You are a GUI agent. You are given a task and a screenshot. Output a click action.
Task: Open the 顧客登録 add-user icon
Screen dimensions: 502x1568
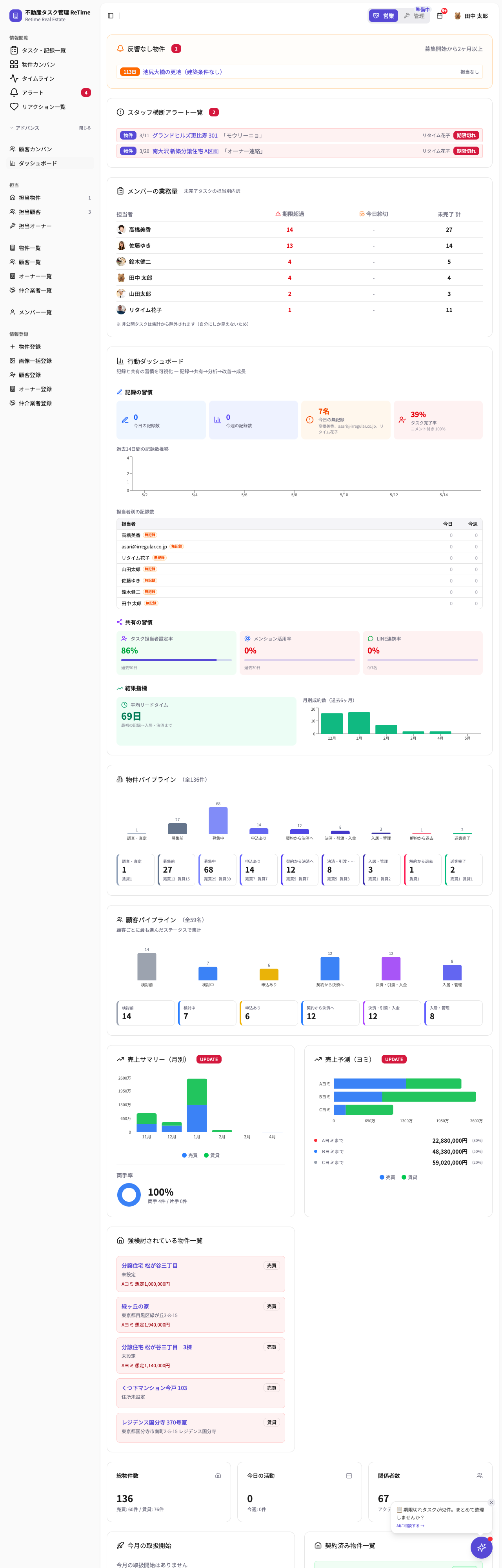pos(12,375)
